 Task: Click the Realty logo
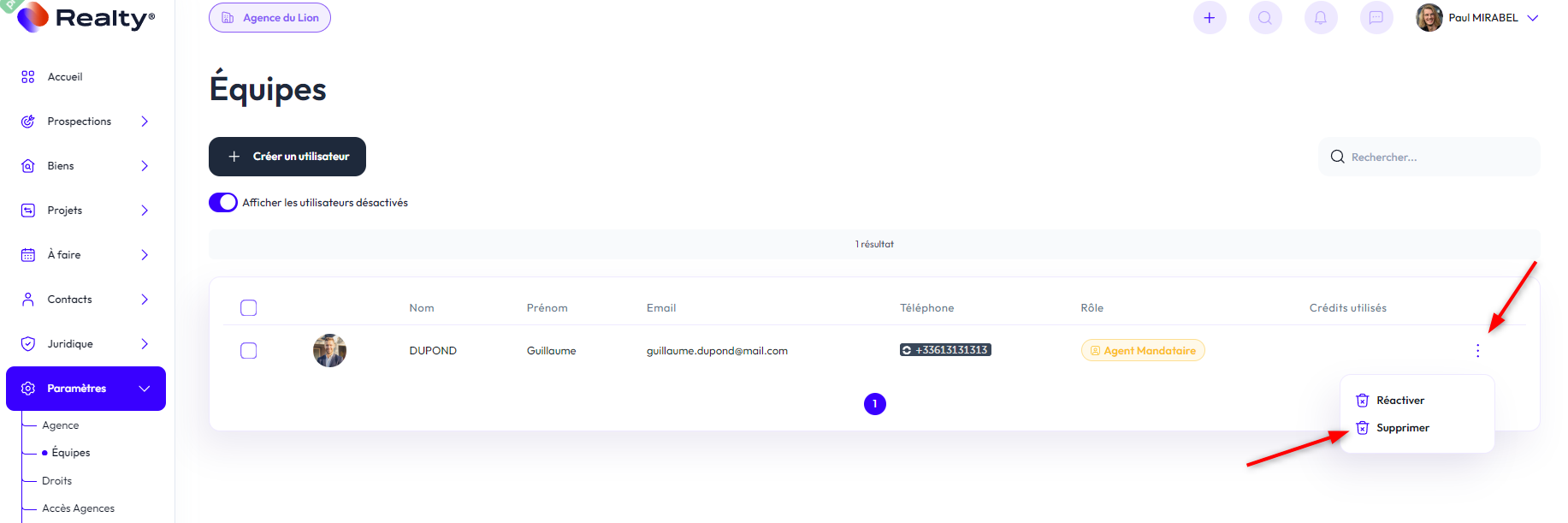click(86, 18)
